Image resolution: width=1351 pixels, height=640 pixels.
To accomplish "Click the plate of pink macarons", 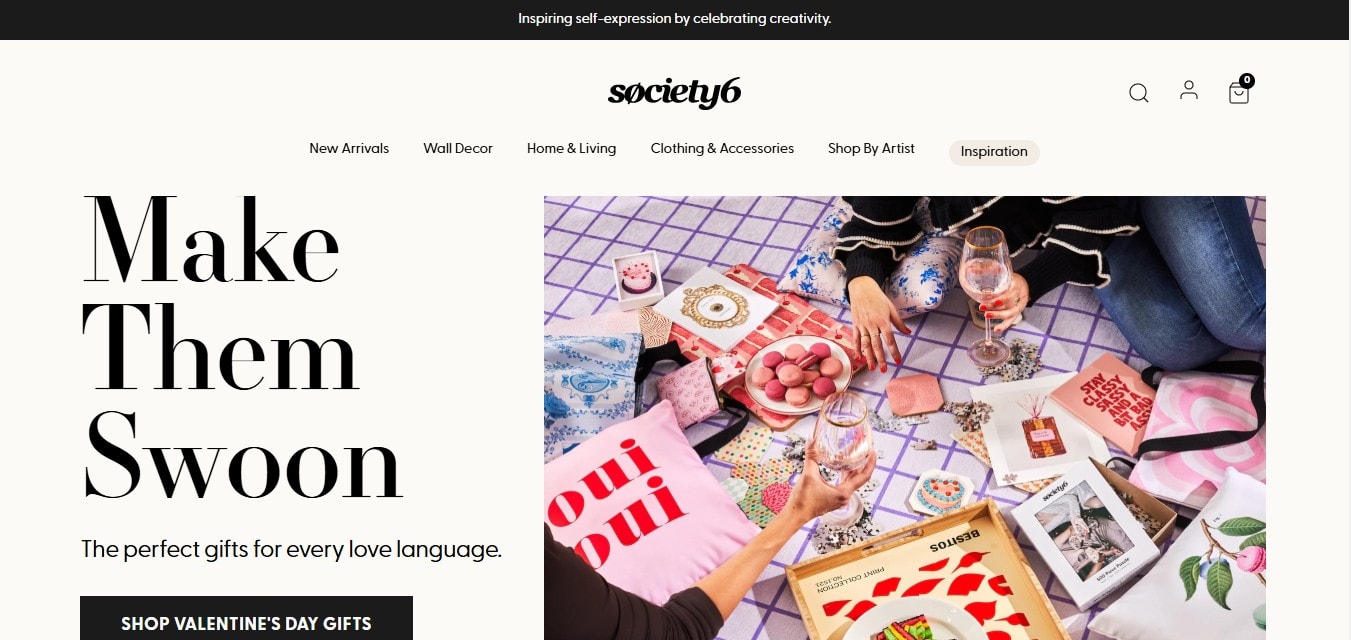I will tap(797, 373).
